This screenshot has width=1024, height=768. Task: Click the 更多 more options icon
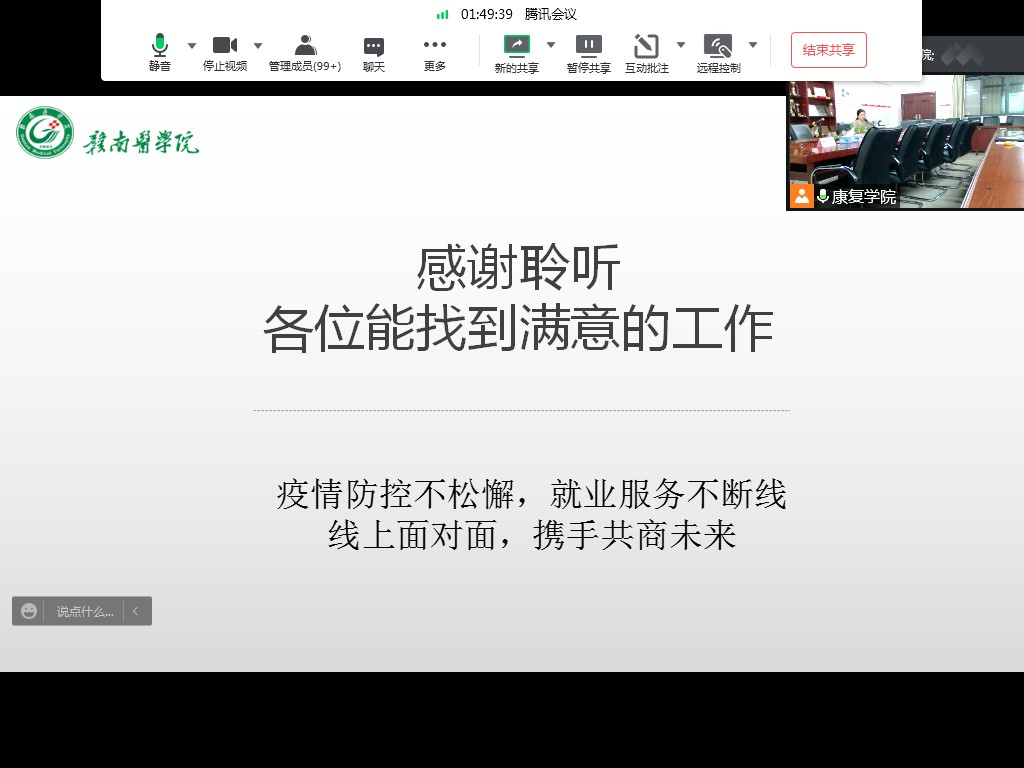(435, 52)
